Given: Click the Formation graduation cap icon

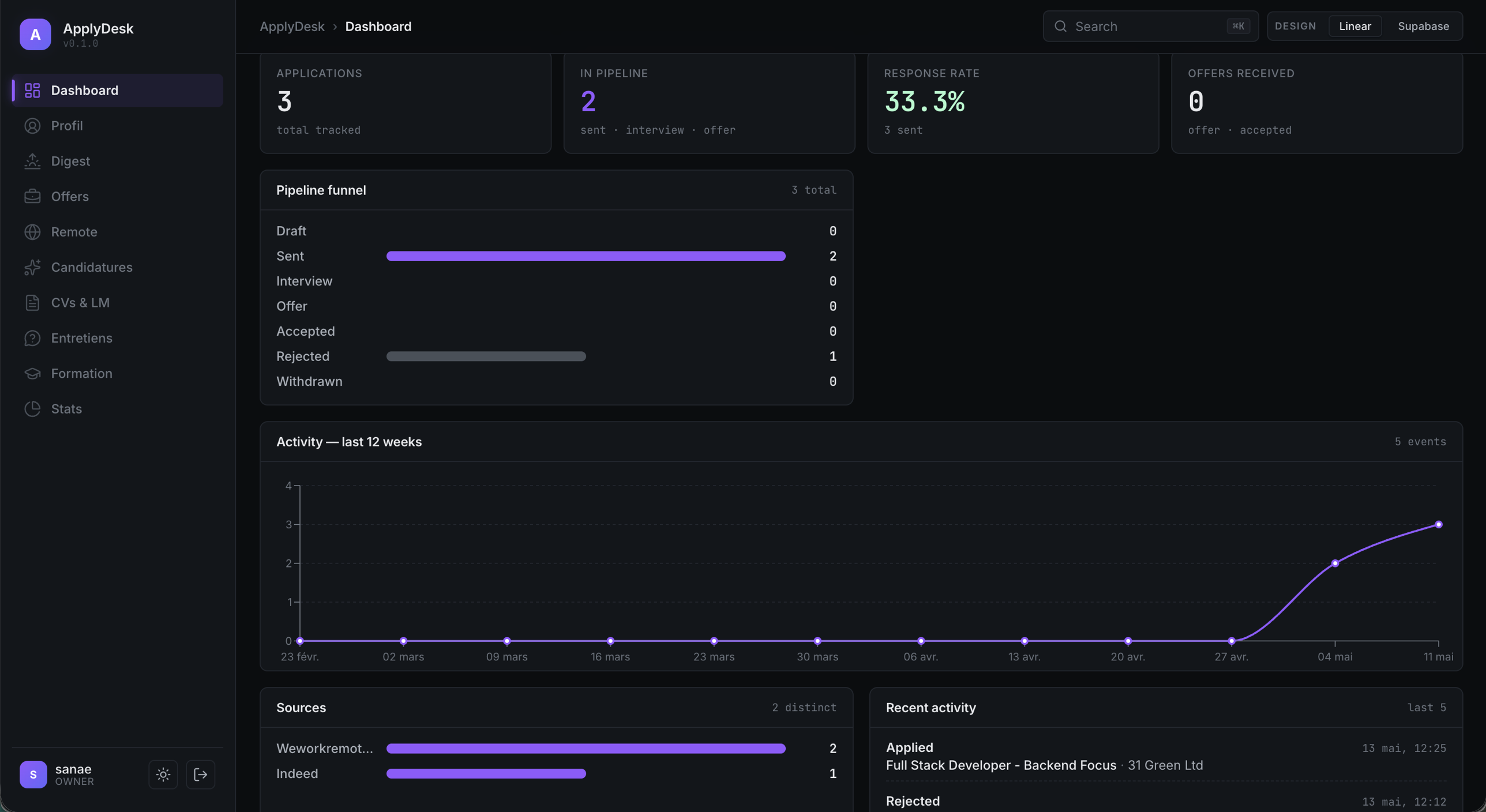Looking at the screenshot, I should tap(32, 373).
